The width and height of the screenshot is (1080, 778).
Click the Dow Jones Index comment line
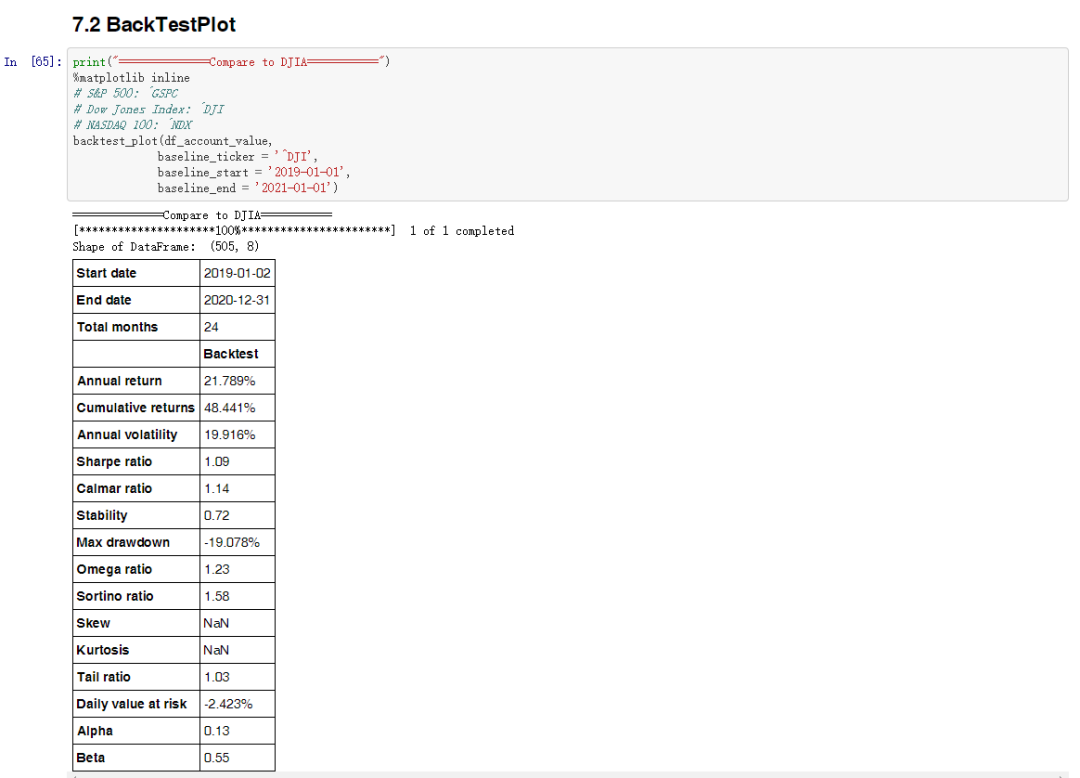click(148, 109)
